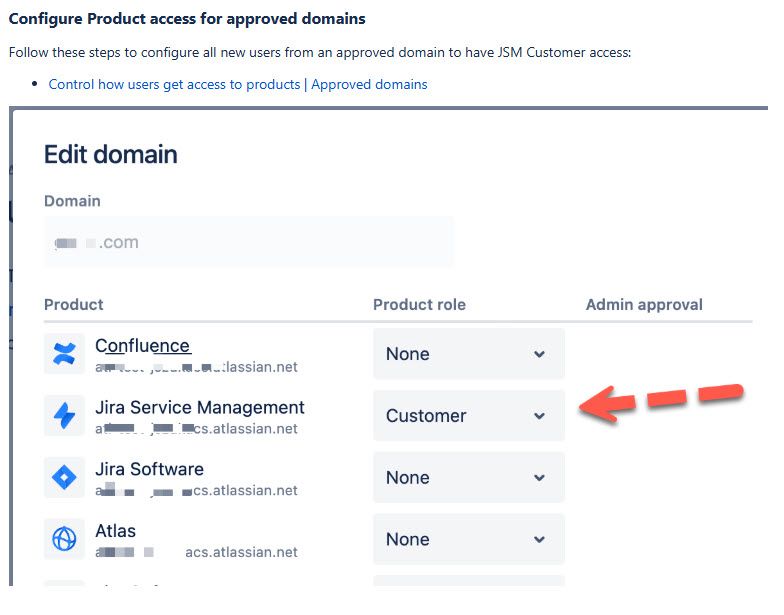Screen dimensions: 784x615
Task: Click the site URL under Atlas
Action: point(196,552)
